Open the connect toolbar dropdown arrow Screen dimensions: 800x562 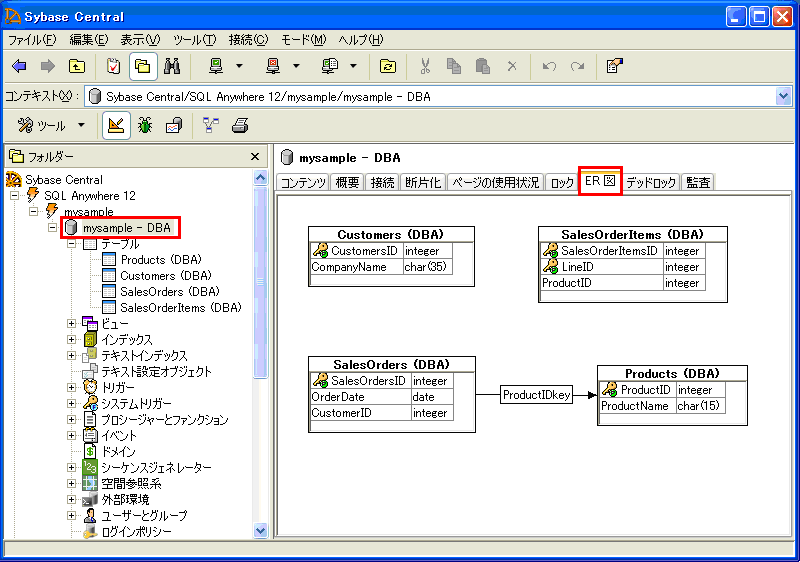(239, 66)
